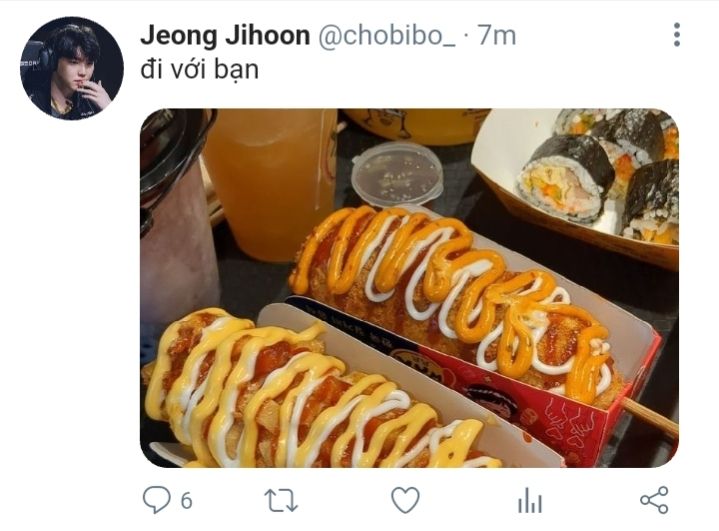This screenshot has height=531, width=719.
Task: Share the tweet via share icon
Action: click(654, 500)
